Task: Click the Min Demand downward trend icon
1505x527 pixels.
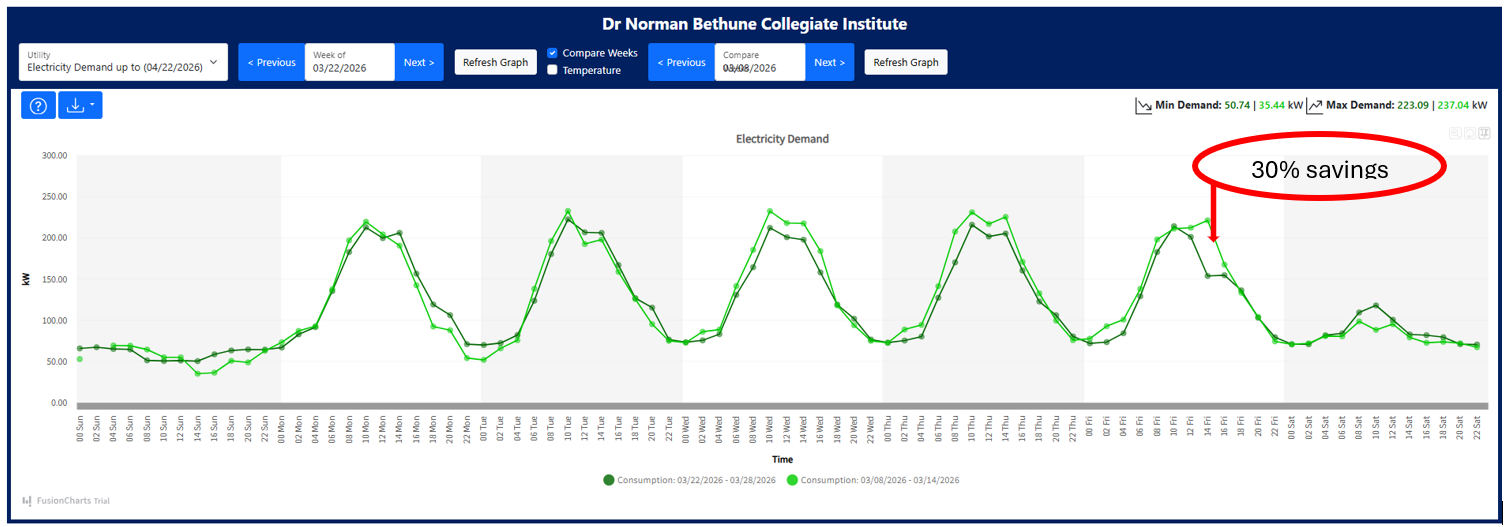Action: (1143, 105)
